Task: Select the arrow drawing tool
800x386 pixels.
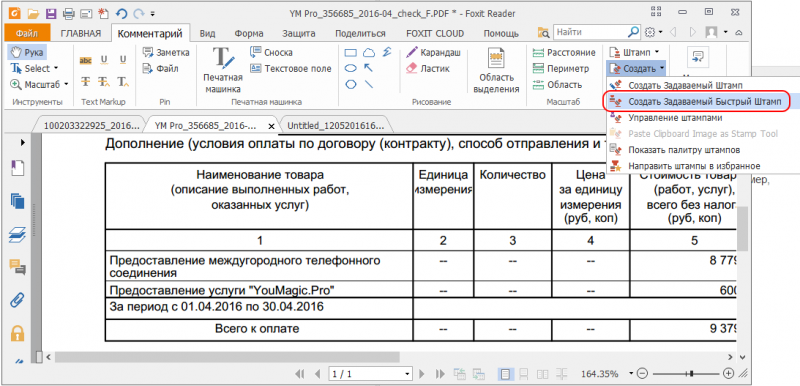Action: (368, 68)
